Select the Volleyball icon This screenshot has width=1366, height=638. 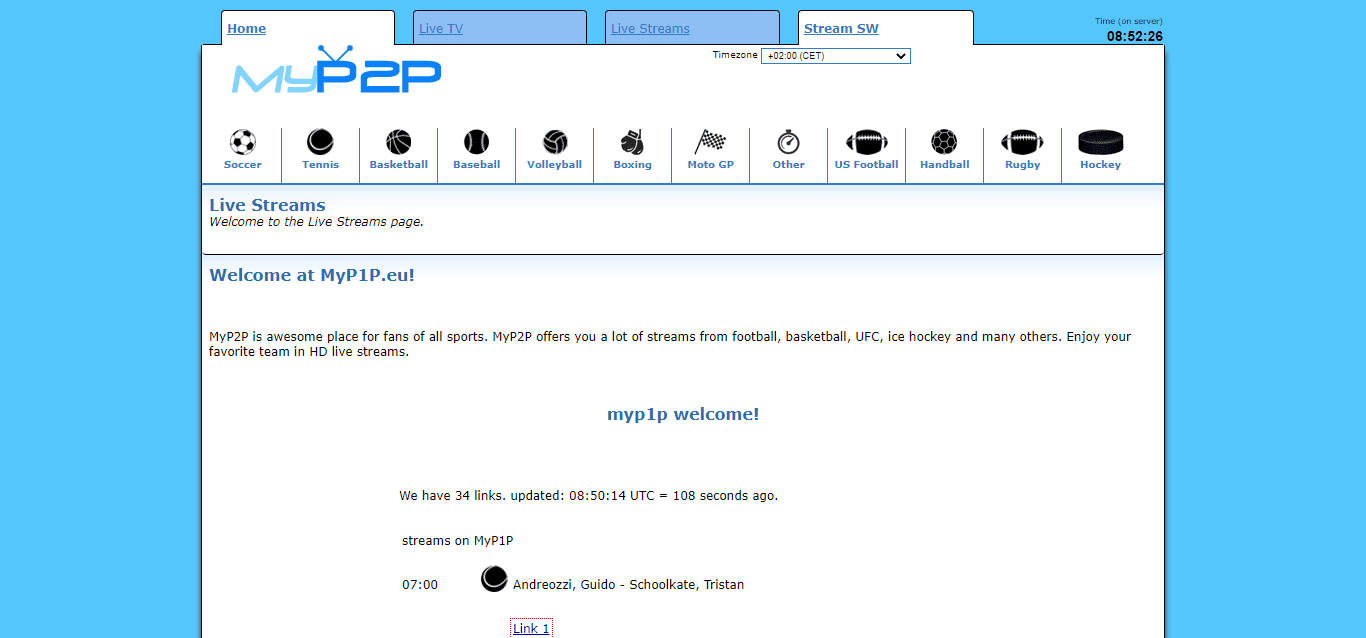tap(554, 142)
